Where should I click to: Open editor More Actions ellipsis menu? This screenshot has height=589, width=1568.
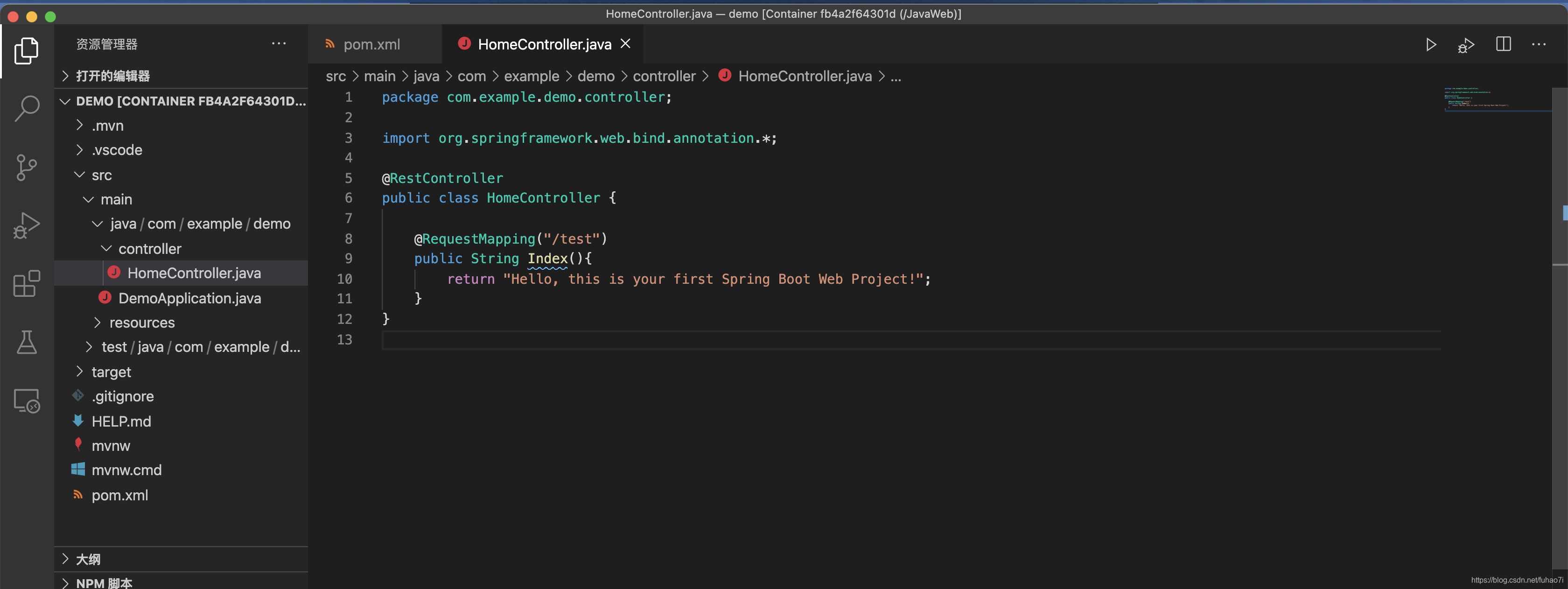pyautogui.click(x=1538, y=44)
